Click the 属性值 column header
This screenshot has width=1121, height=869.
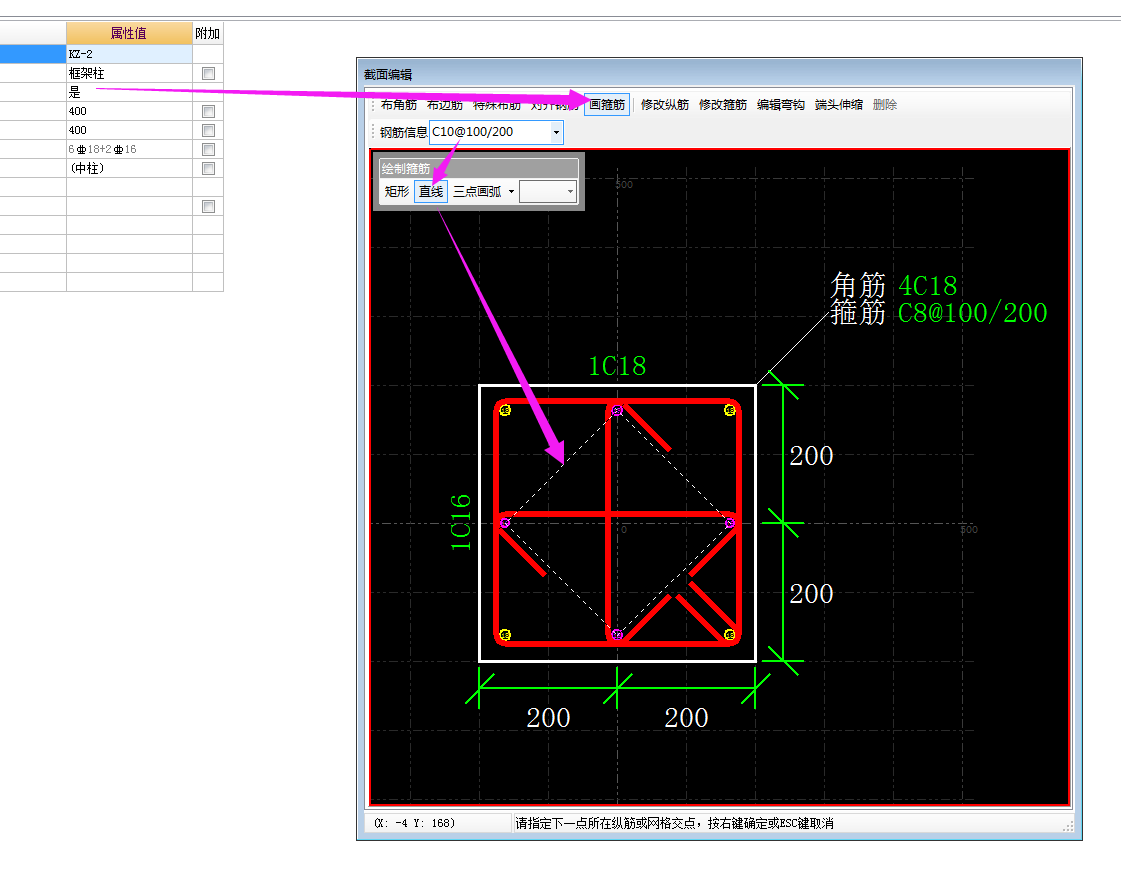point(129,34)
